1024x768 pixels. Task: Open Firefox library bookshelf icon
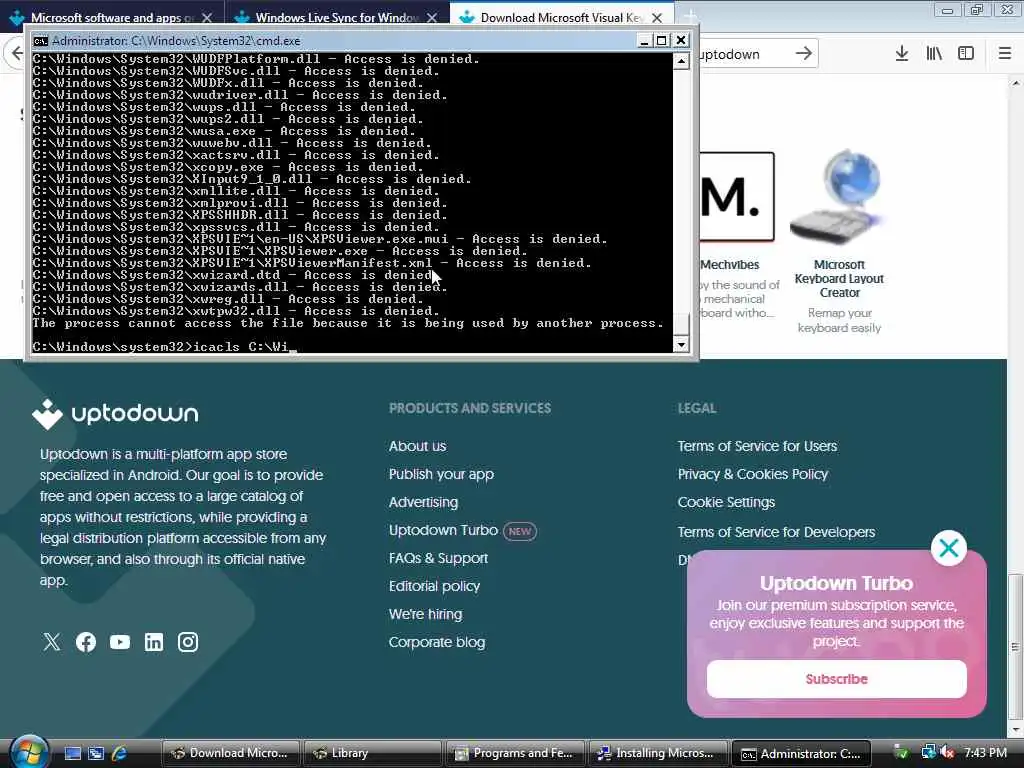[934, 54]
